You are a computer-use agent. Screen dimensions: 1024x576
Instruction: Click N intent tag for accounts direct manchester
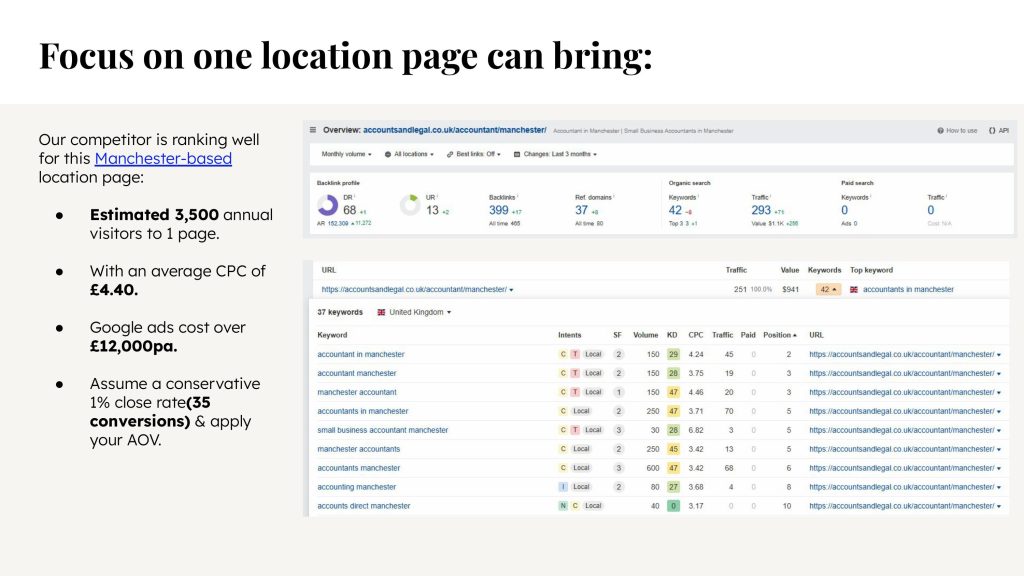point(563,506)
